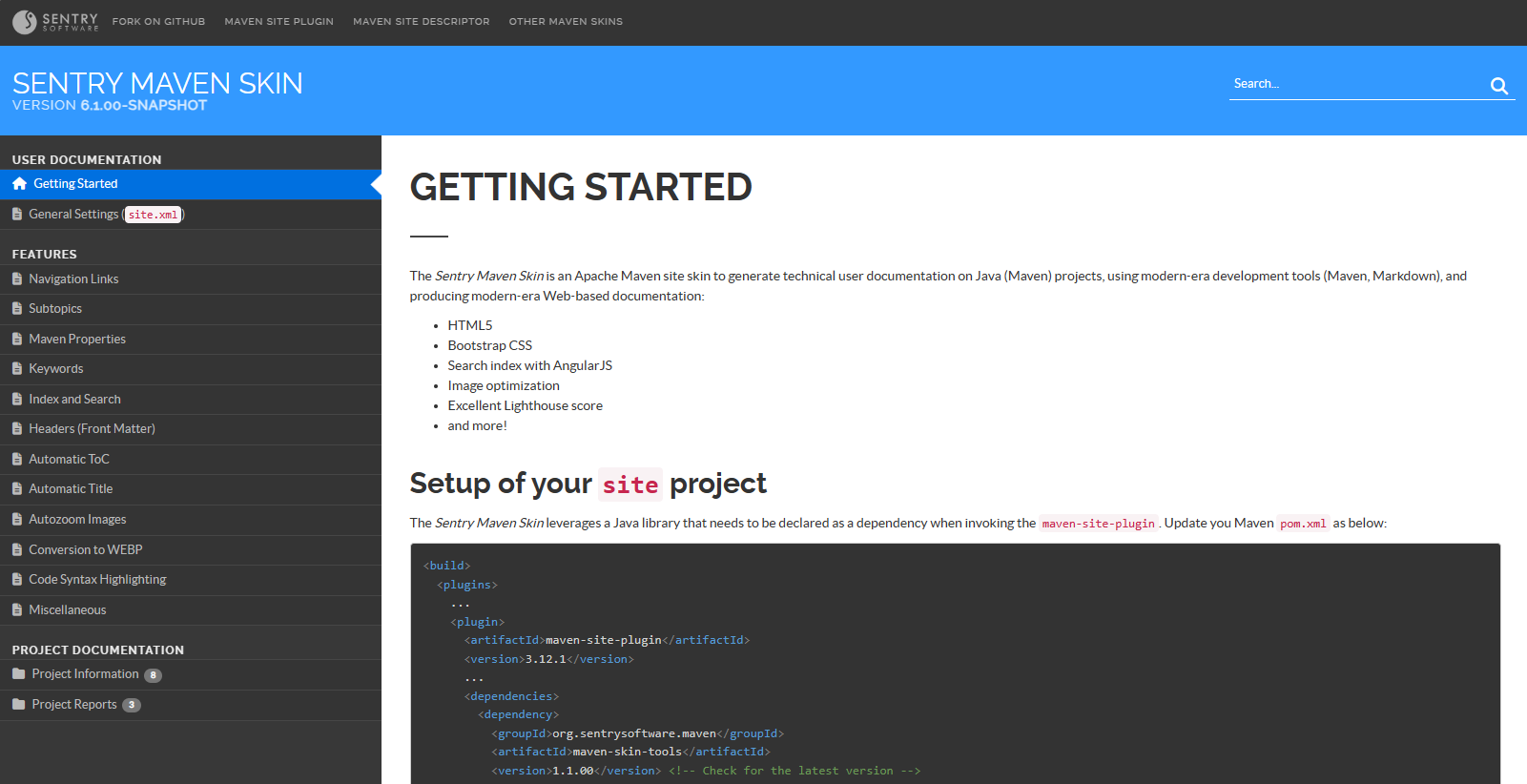Click the 'Search index with AngularJS' bullet
This screenshot has height=784, width=1527.
[x=530, y=366]
